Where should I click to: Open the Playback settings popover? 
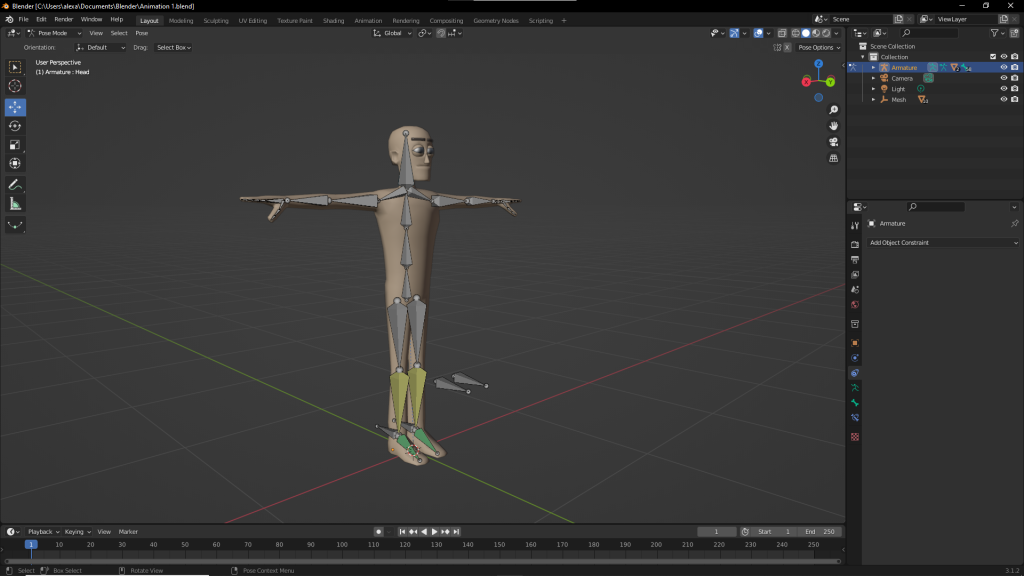44,532
